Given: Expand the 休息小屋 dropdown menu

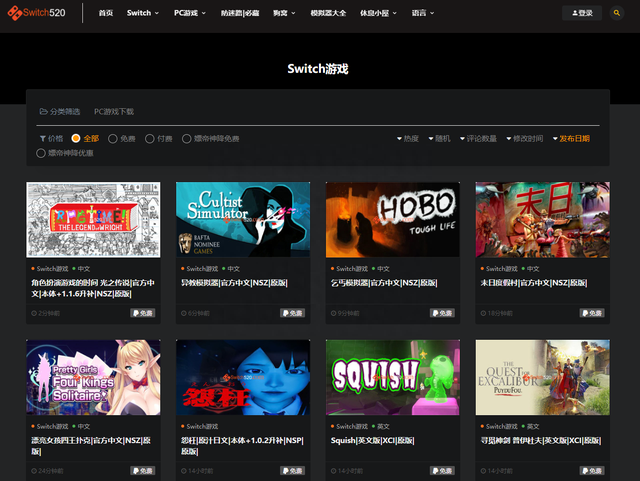Looking at the screenshot, I should [x=378, y=13].
